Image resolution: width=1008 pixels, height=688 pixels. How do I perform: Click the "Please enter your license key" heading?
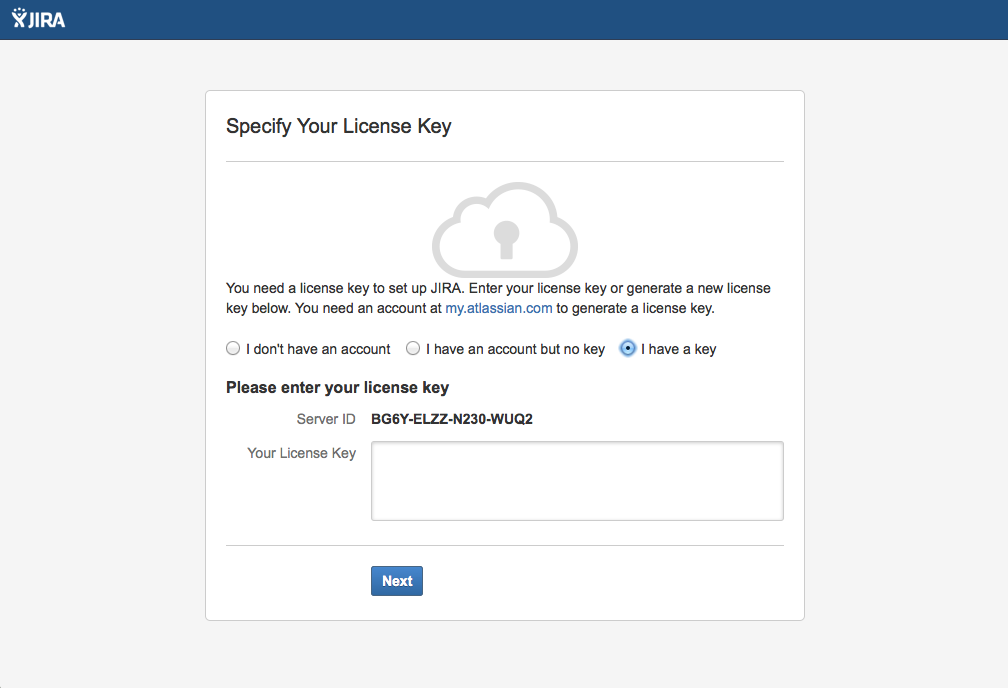point(338,388)
